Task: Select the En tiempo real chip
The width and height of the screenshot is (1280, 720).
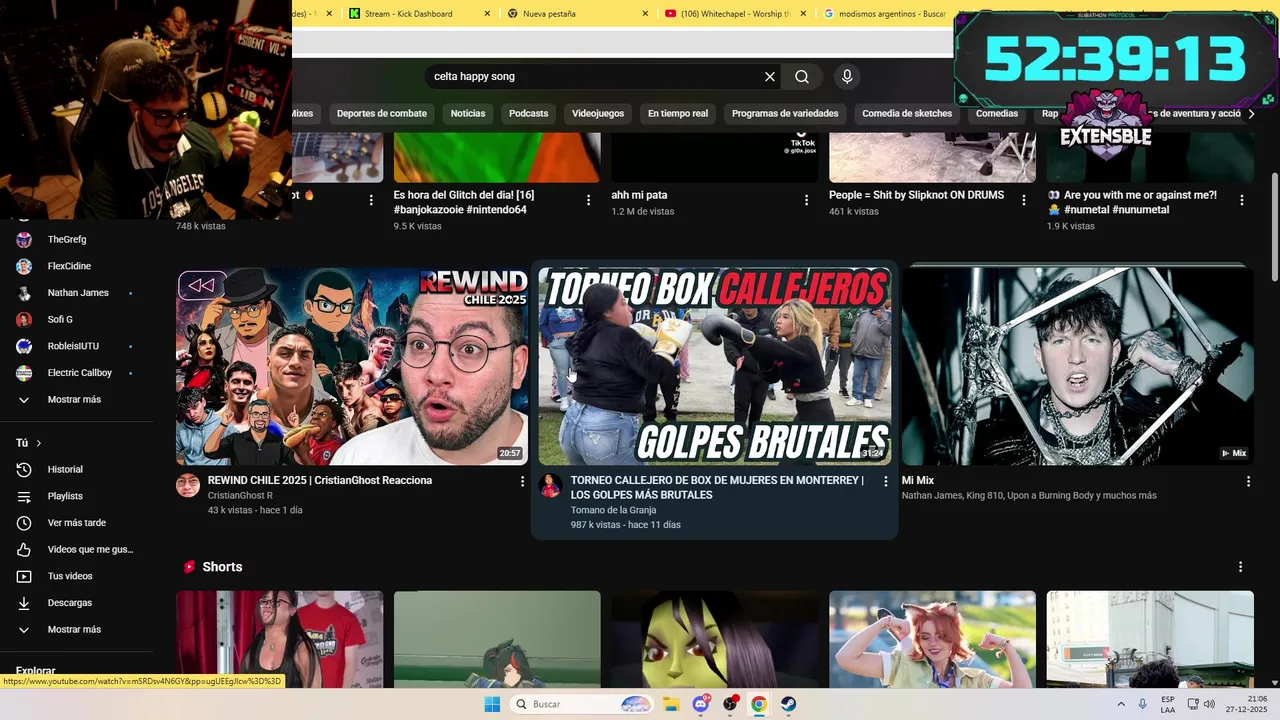Action: coord(678,114)
